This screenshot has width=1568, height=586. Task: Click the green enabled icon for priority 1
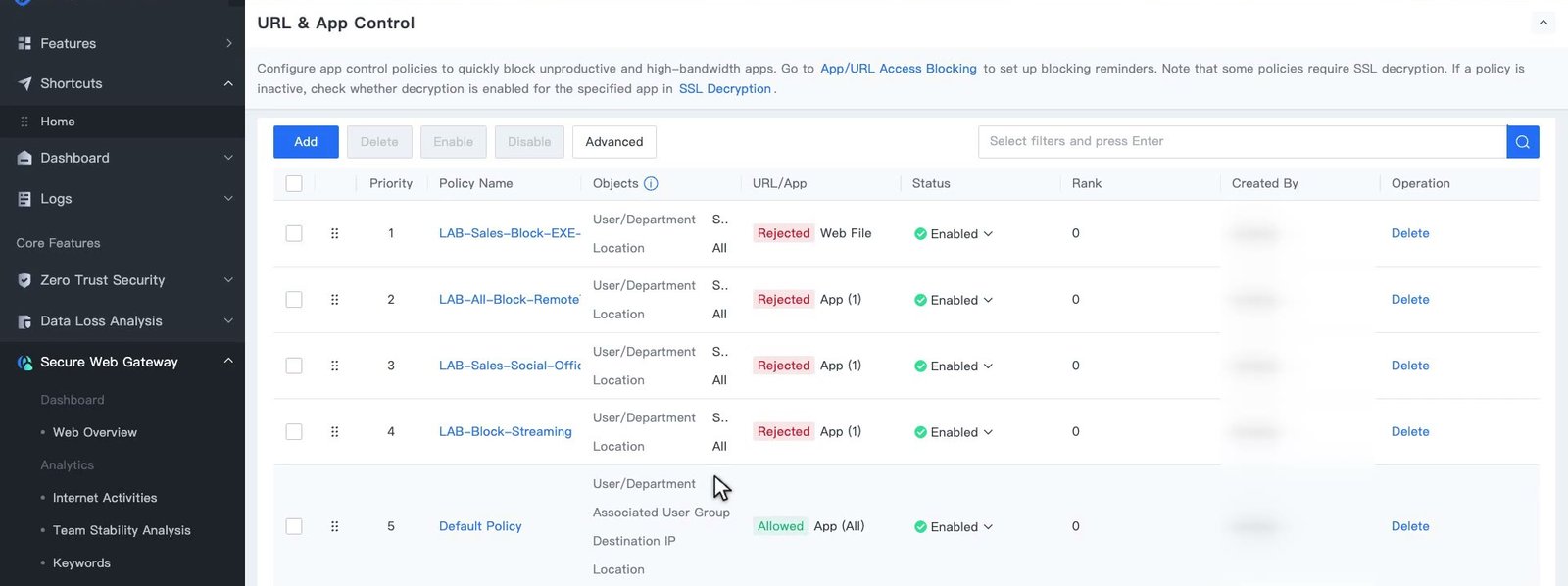pyautogui.click(x=920, y=234)
